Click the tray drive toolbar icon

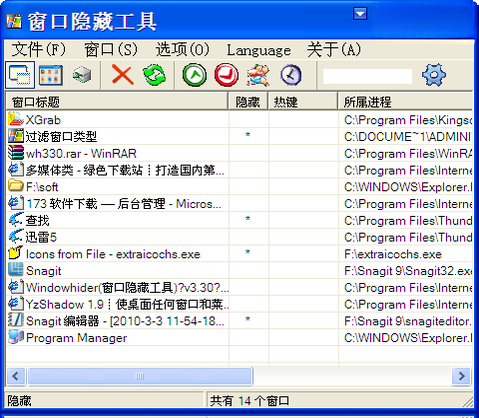[82, 75]
